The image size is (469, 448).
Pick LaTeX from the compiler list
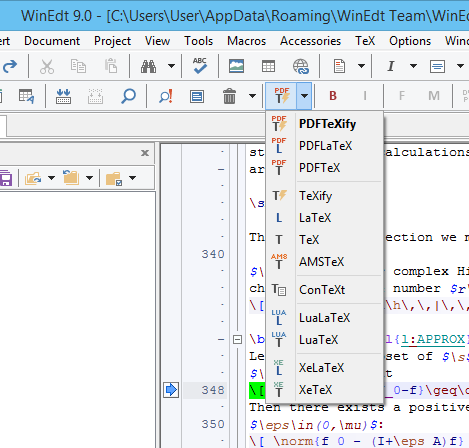(324, 218)
